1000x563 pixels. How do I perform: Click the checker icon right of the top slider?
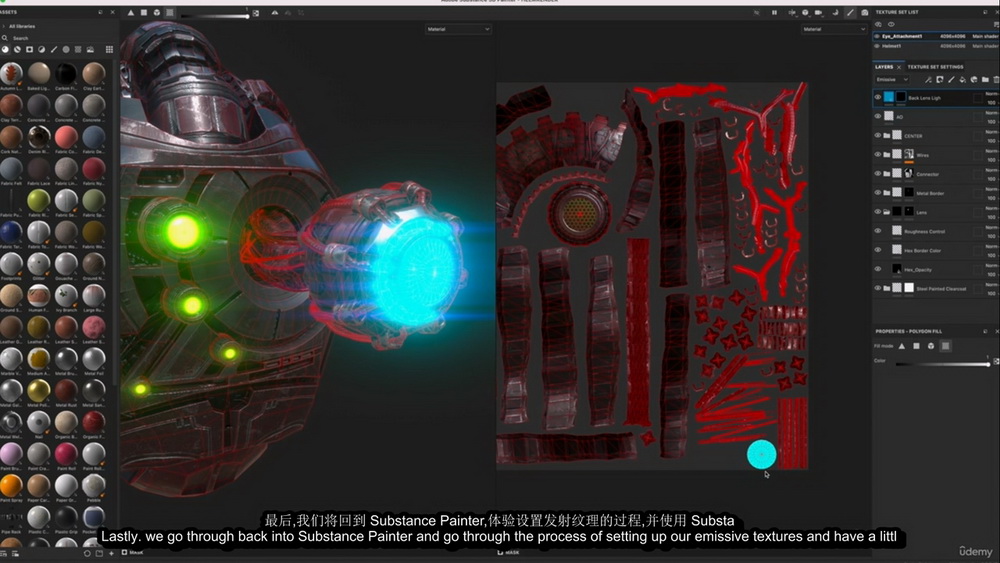[x=256, y=13]
